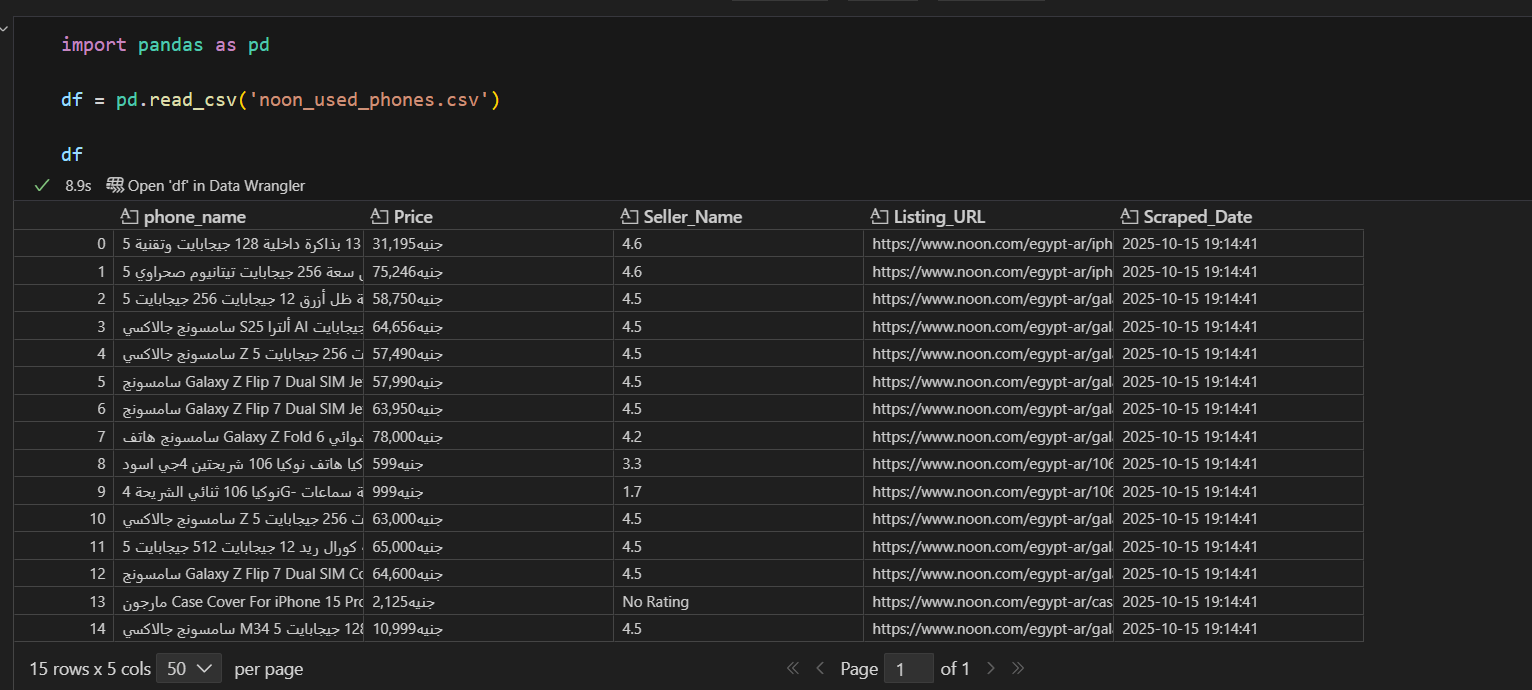Go to the previous page of results
This screenshot has height=690, width=1532.
[820, 668]
